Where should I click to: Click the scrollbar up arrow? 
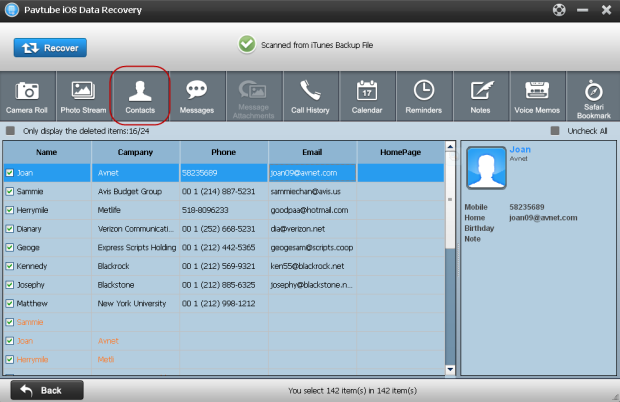pos(450,147)
